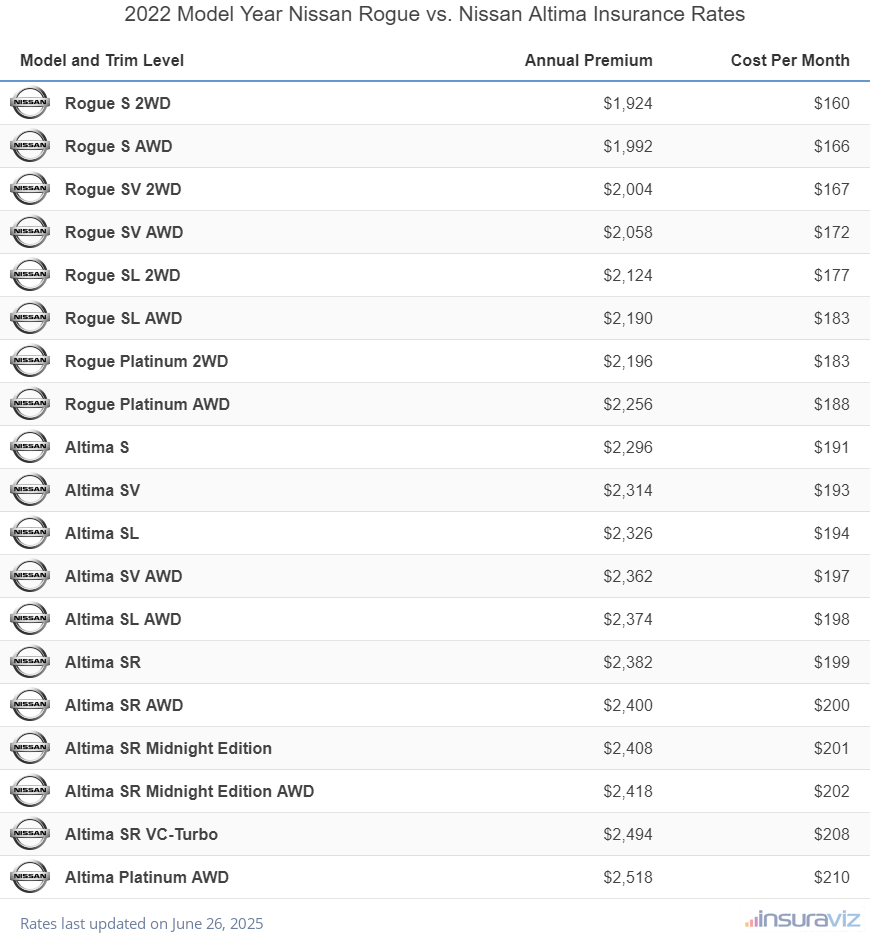
Task: Click the $2,004 annual premium value
Action: (628, 189)
